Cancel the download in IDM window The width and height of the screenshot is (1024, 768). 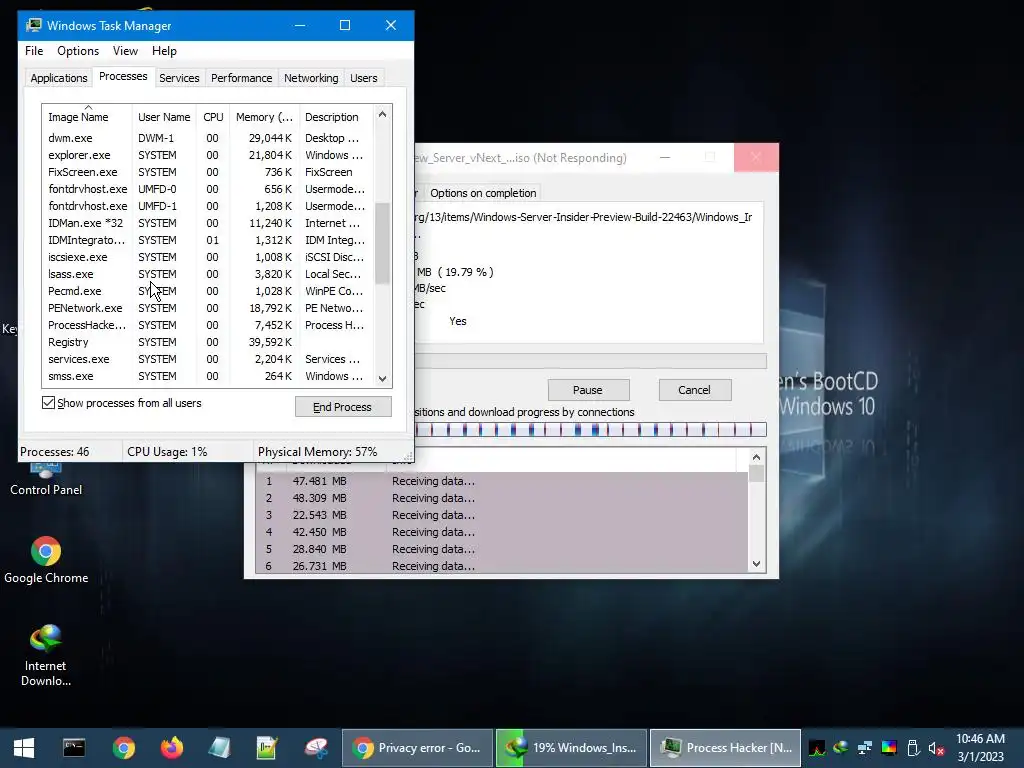[694, 390]
